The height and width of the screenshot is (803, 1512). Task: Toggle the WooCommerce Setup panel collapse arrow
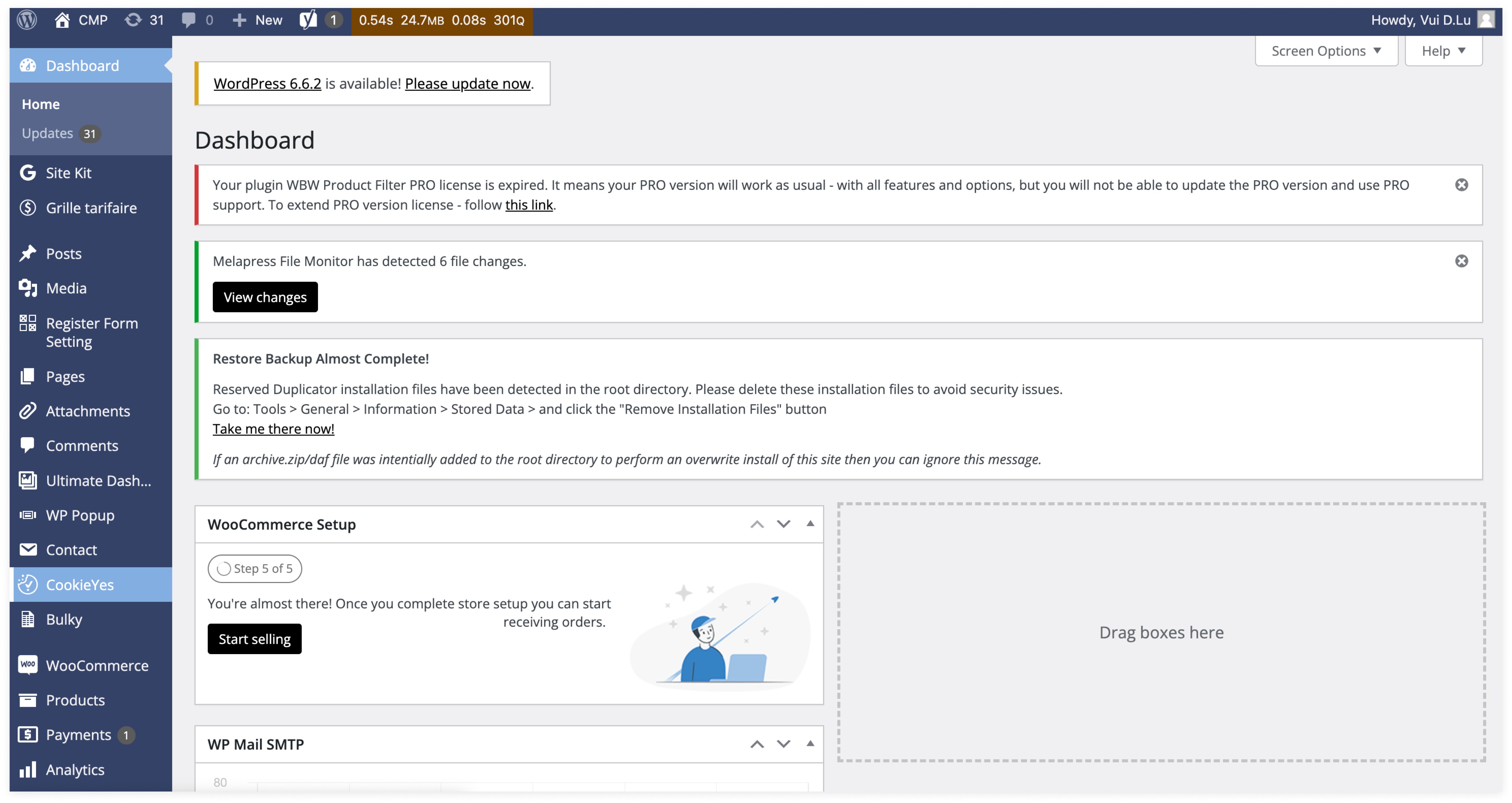[810, 523]
